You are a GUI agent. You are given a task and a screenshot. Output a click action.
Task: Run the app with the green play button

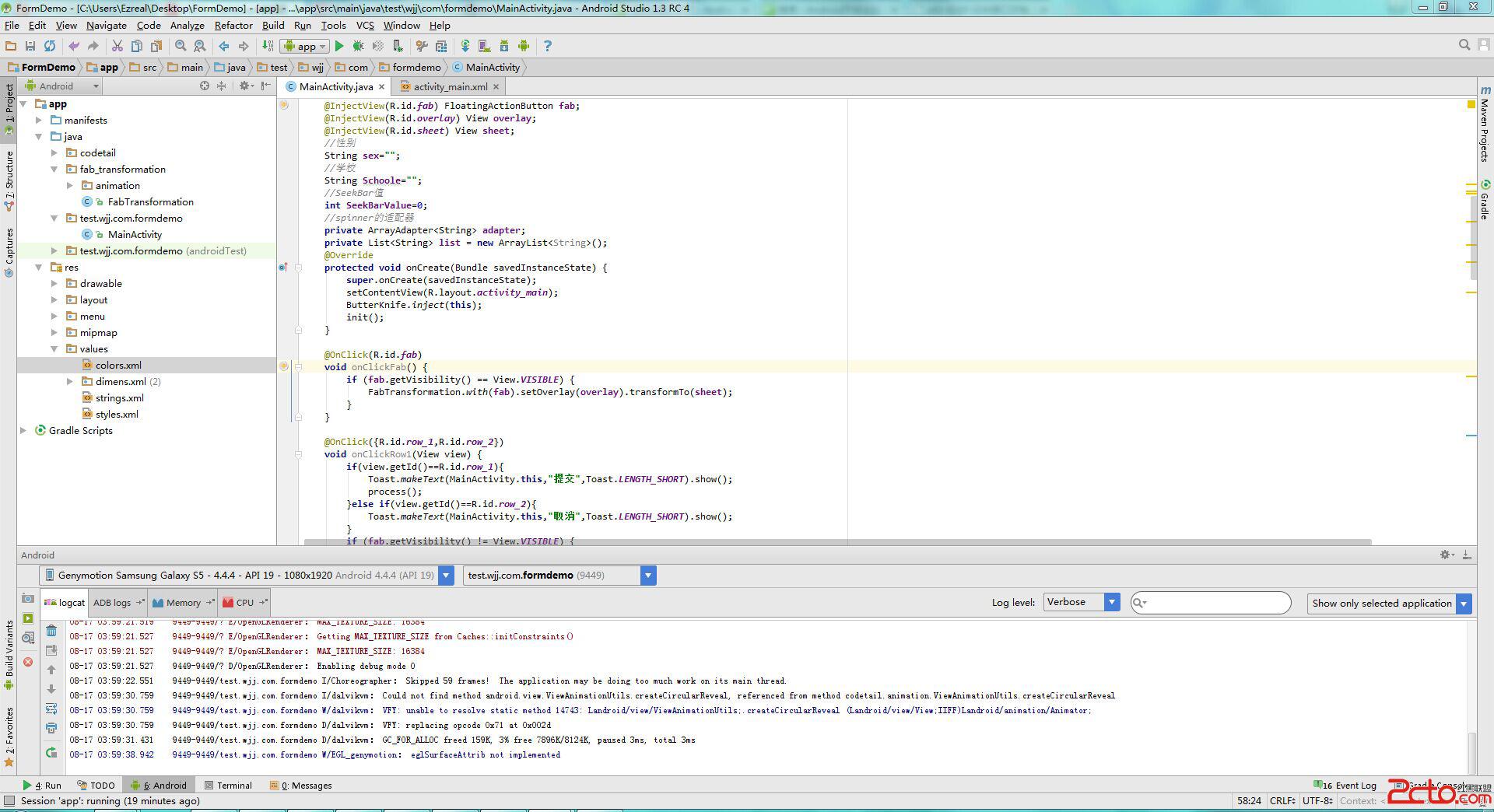pyautogui.click(x=339, y=47)
